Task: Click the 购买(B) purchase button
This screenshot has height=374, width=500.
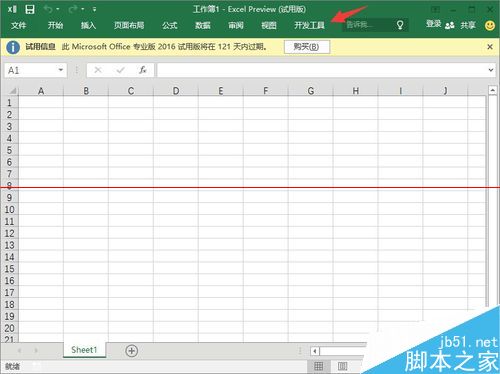Action: [307, 47]
